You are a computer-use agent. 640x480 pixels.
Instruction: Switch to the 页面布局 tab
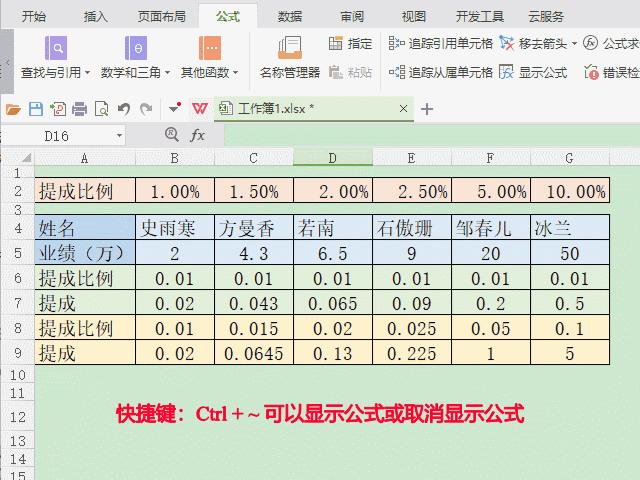click(162, 16)
